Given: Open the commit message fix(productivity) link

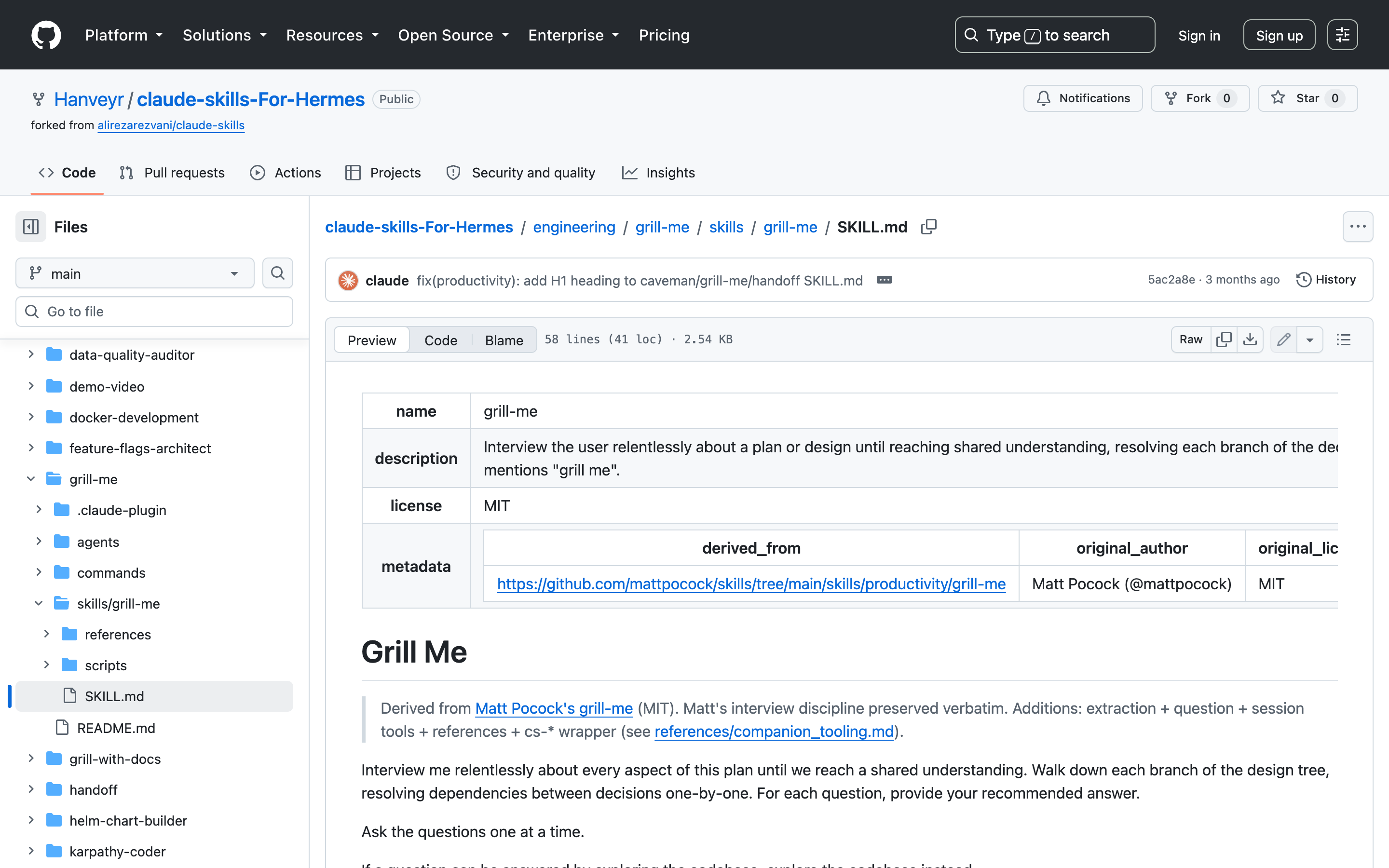Looking at the screenshot, I should (640, 280).
